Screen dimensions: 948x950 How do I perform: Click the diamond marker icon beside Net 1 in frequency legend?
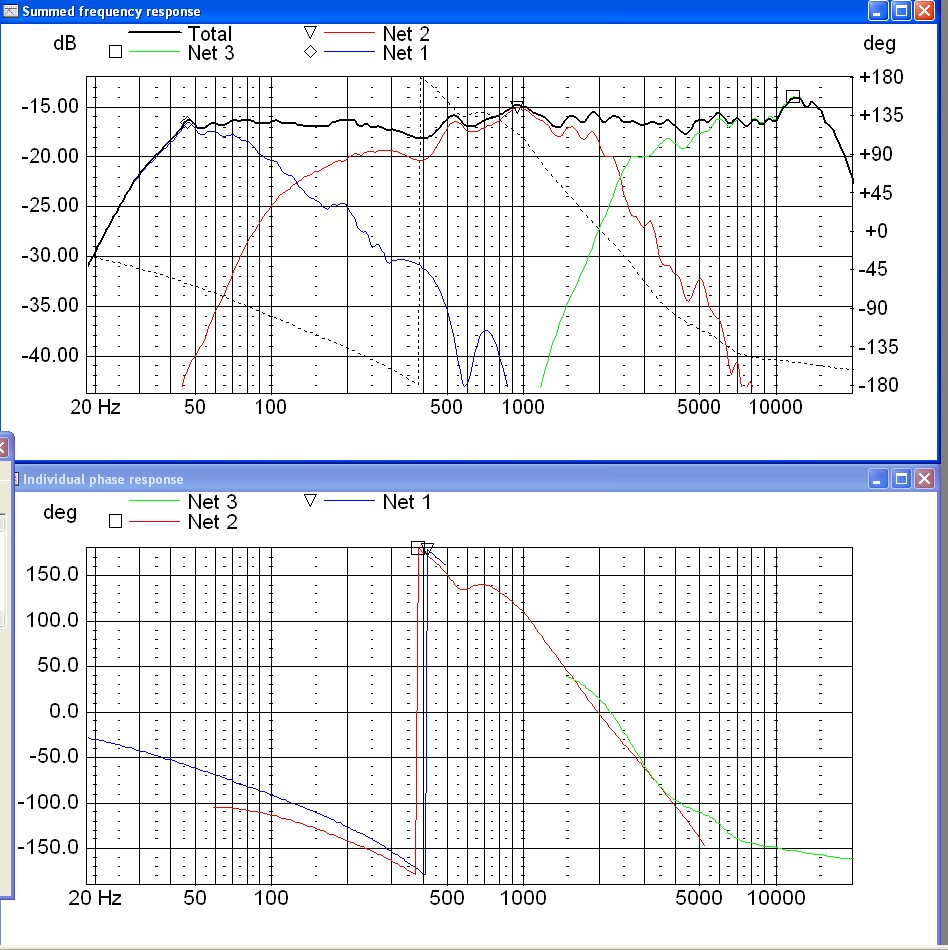310,52
